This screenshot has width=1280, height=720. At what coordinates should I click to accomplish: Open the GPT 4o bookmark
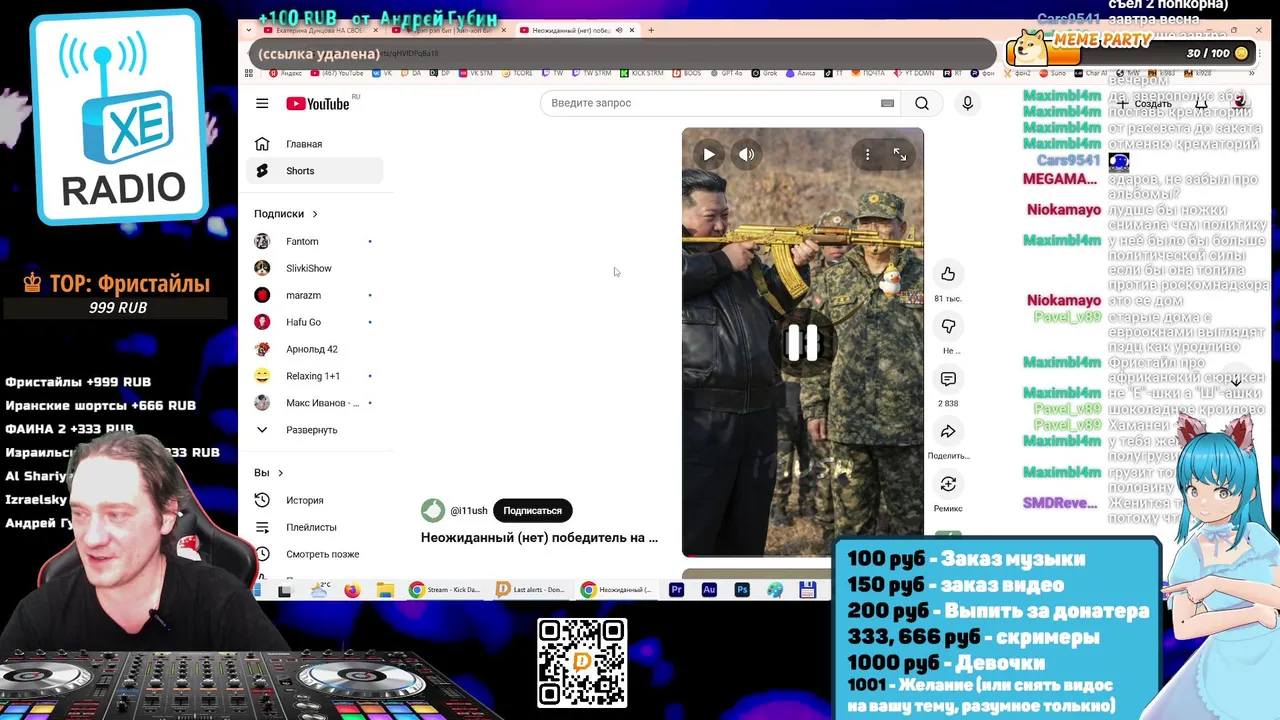pos(726,73)
